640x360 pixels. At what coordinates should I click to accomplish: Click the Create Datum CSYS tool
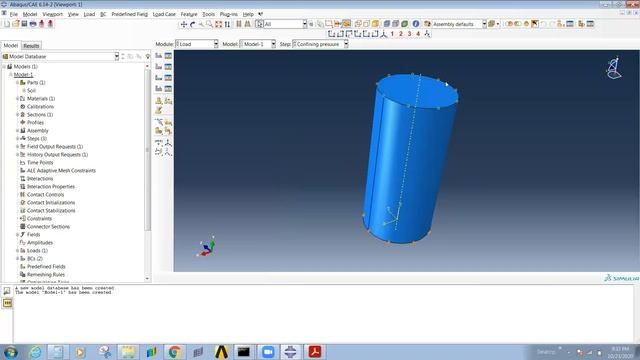(168, 152)
